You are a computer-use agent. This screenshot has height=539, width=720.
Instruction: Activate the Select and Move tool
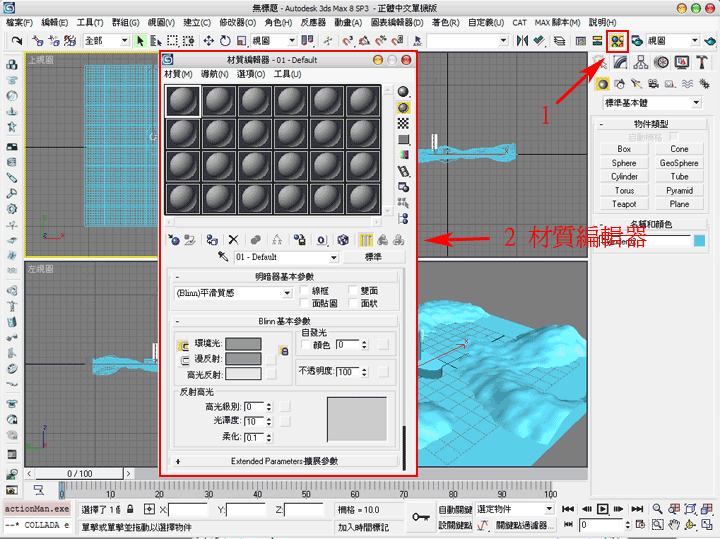click(208, 41)
